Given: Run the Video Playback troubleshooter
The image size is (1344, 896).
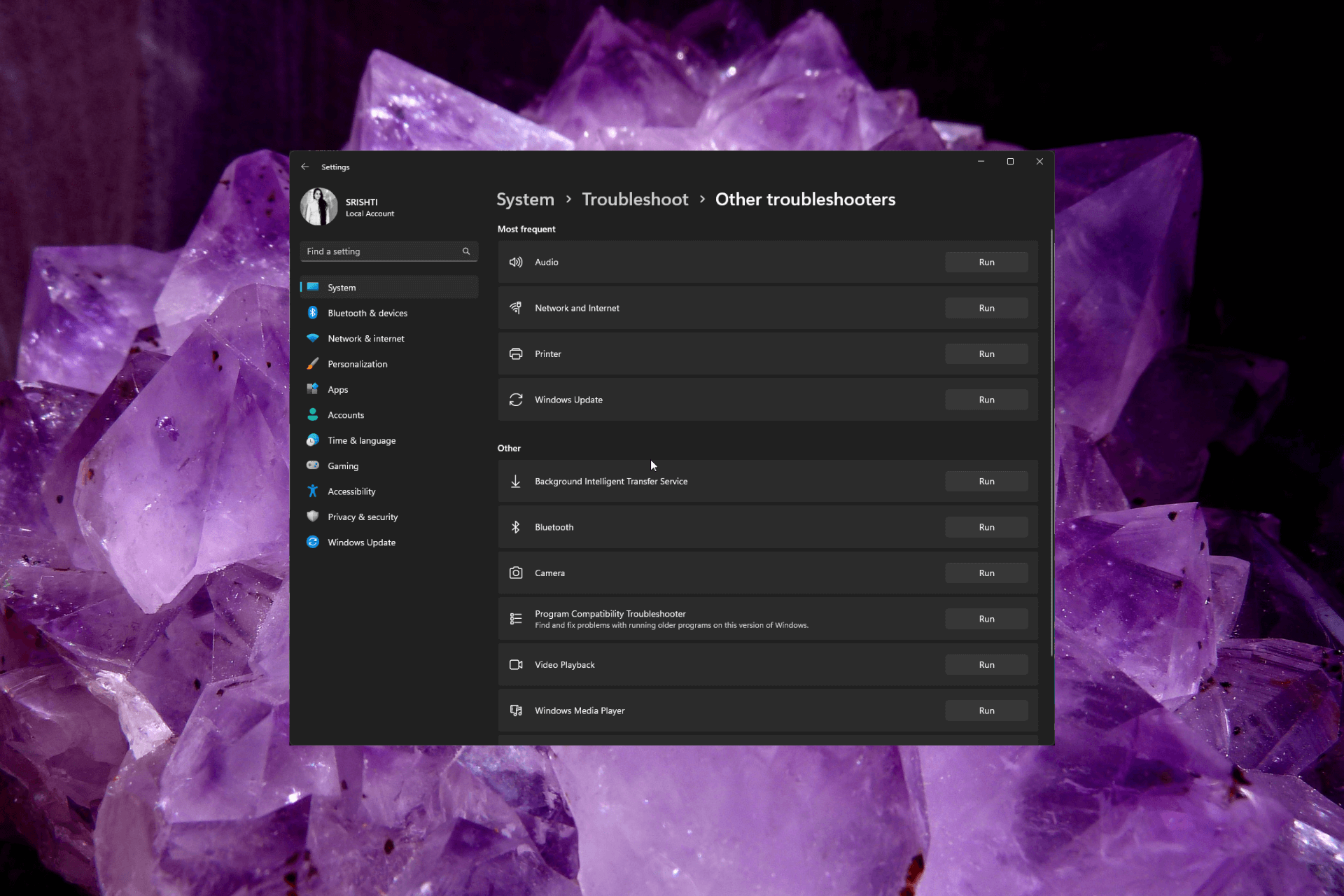Looking at the screenshot, I should pos(986,664).
